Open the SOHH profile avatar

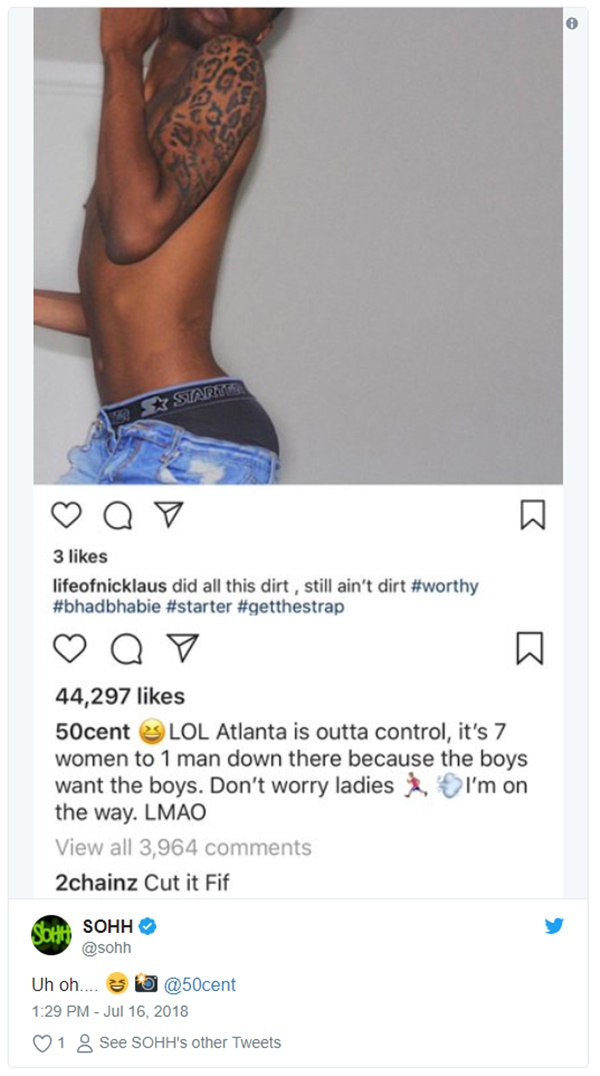pos(51,935)
